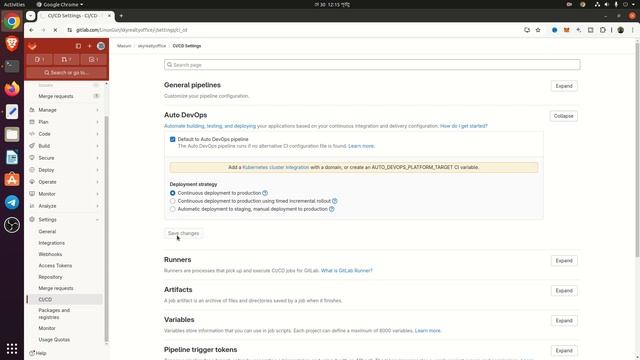Open the user avatar menu in GitLab
This screenshot has height=360, width=640.
[101, 46]
